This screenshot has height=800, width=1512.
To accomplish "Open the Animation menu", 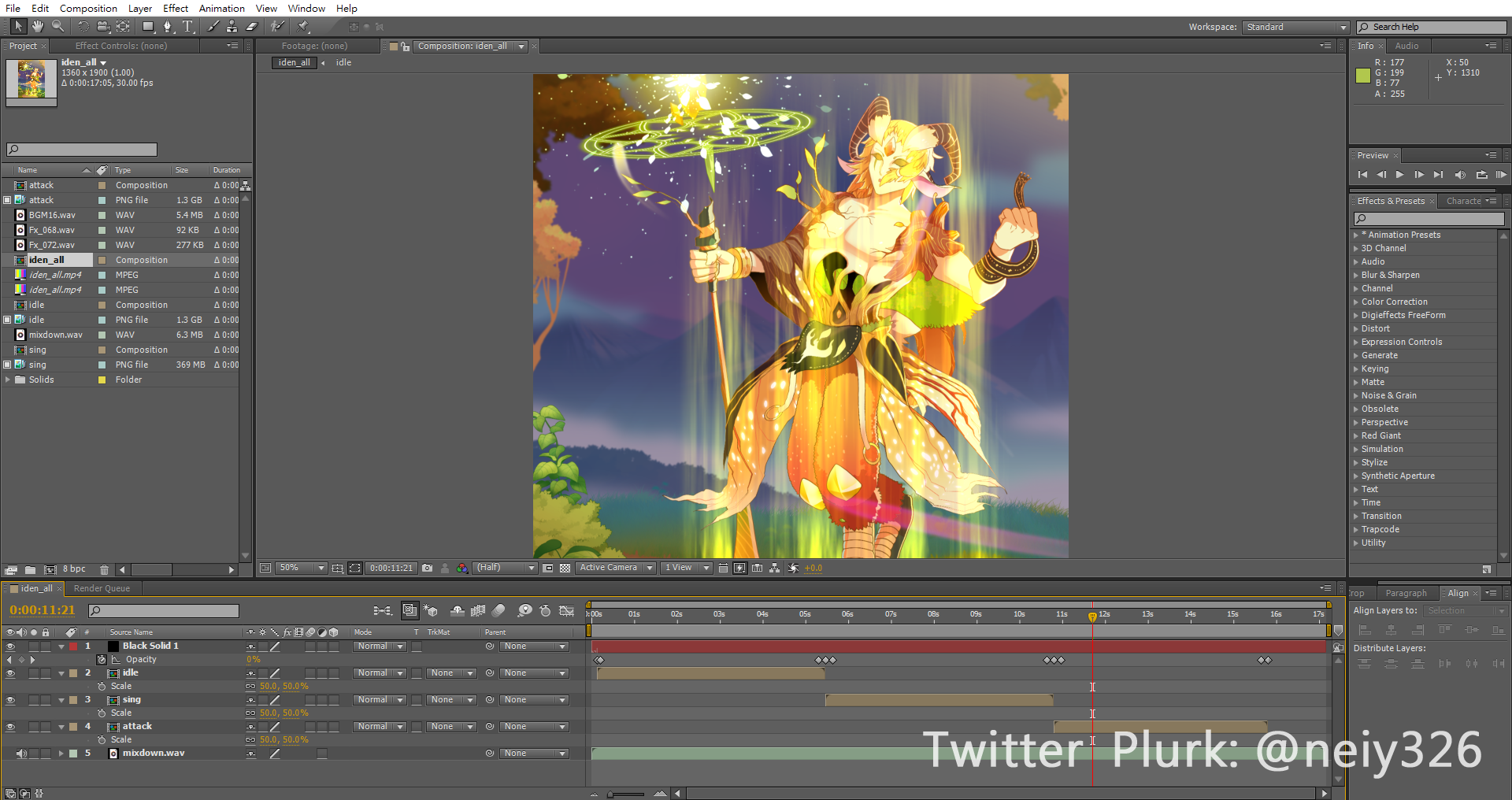I will pos(221,8).
